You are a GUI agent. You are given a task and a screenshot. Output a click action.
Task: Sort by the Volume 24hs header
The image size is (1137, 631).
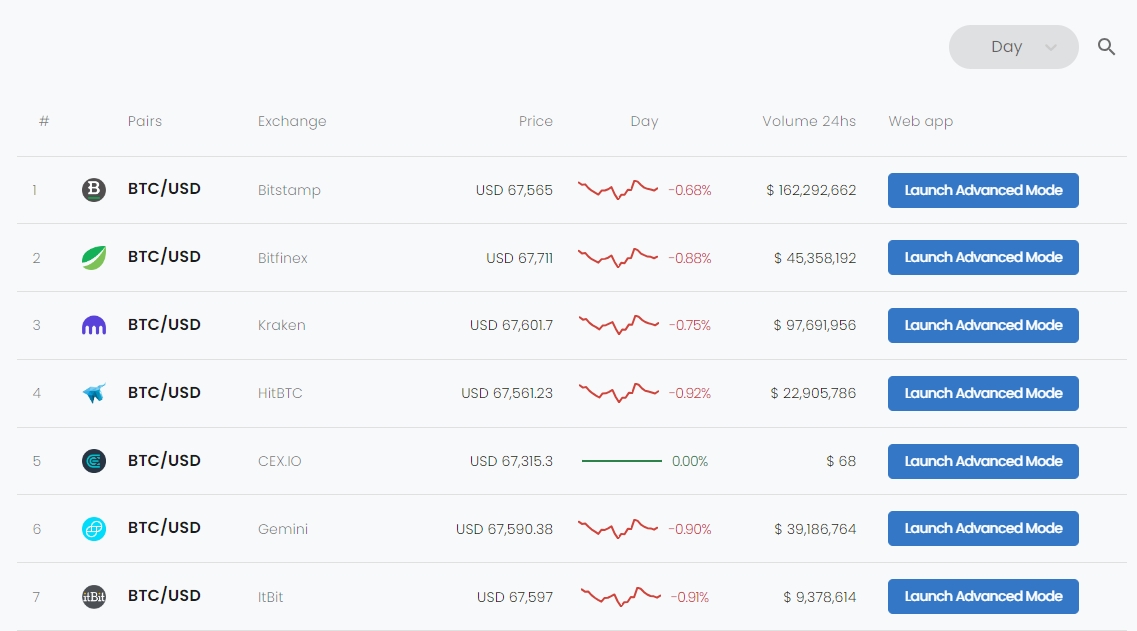pos(808,121)
